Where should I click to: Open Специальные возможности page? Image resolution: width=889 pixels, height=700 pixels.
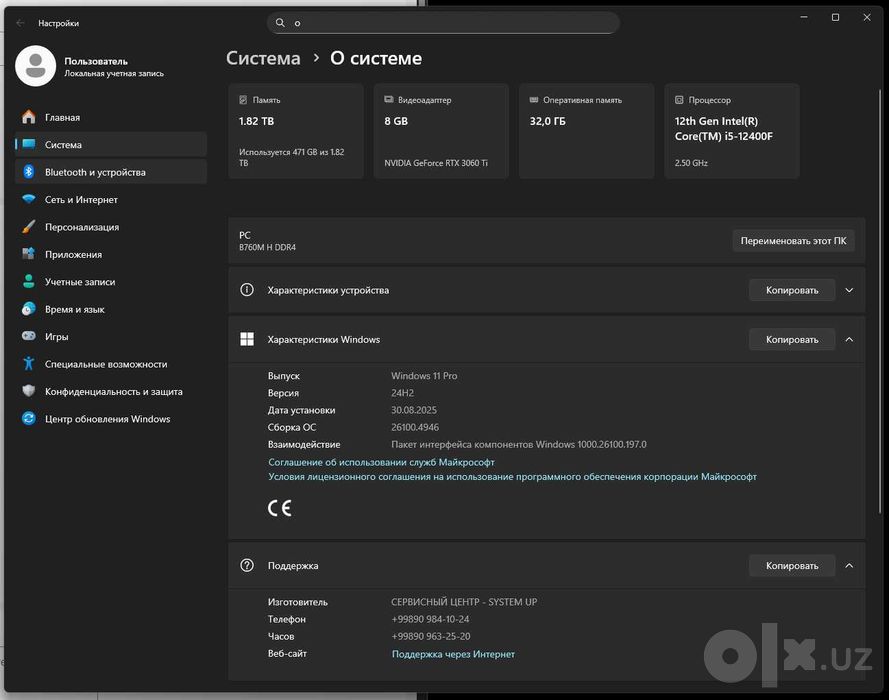pos(111,364)
